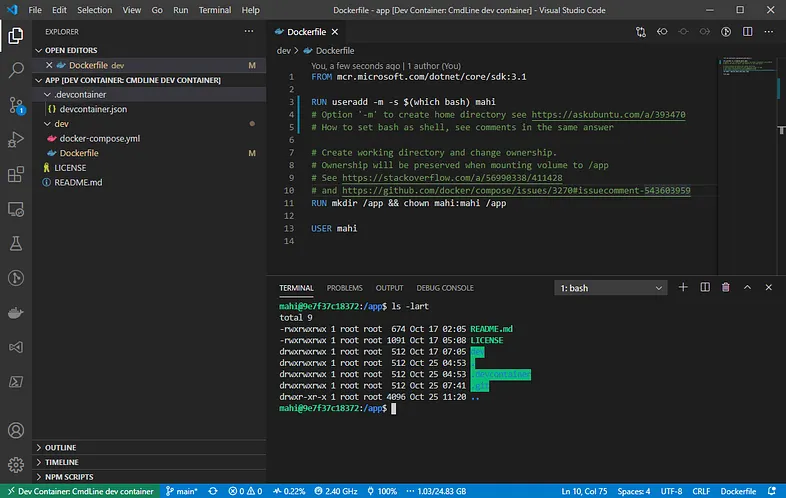Open the Terminal menu in menu bar
This screenshot has width=786, height=498.
215,9
